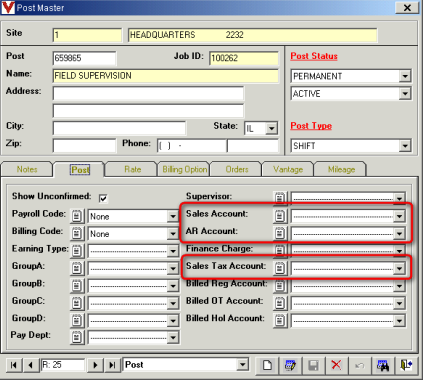Viewport: 423px width, 380px height.
Task: Select the Post tab
Action: tap(80, 169)
